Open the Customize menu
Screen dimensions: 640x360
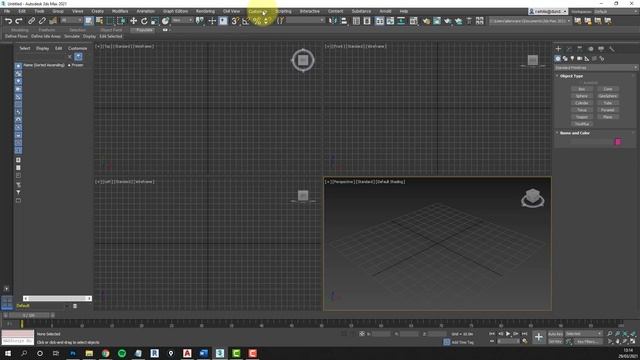pos(258,11)
